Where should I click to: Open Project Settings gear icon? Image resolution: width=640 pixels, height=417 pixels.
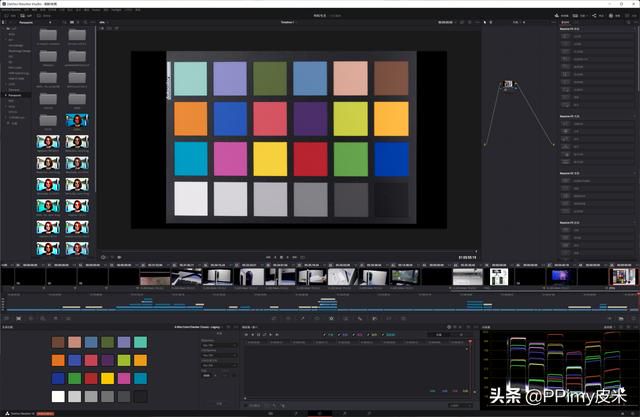pyautogui.click(x=634, y=413)
